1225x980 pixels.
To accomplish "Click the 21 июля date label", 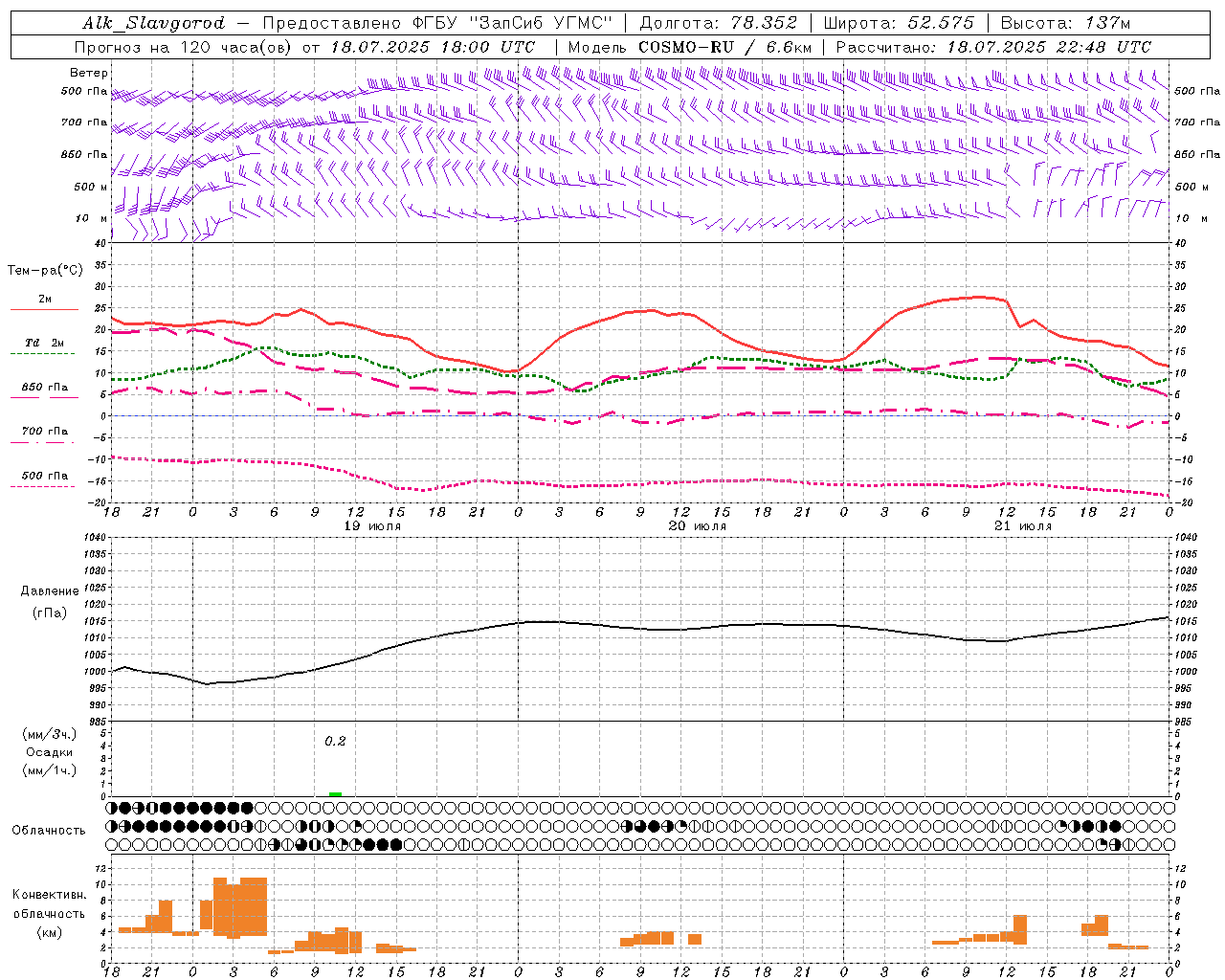I will point(1022,526).
